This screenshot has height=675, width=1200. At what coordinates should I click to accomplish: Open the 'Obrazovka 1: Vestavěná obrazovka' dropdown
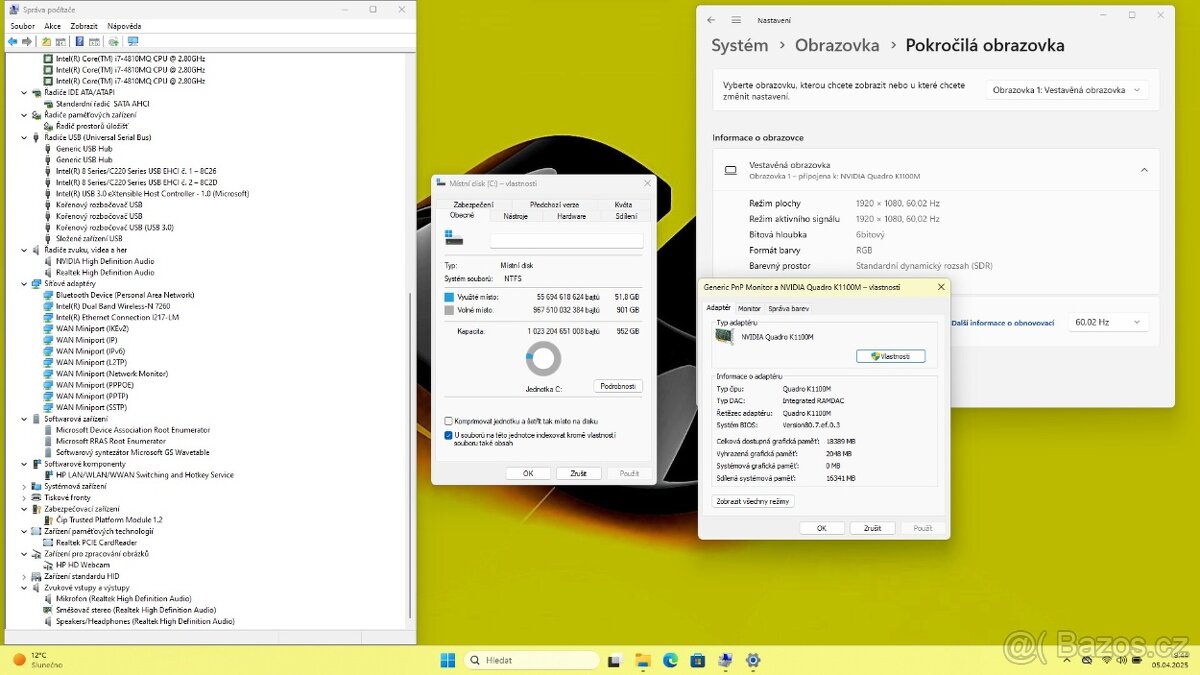pyautogui.click(x=1066, y=90)
